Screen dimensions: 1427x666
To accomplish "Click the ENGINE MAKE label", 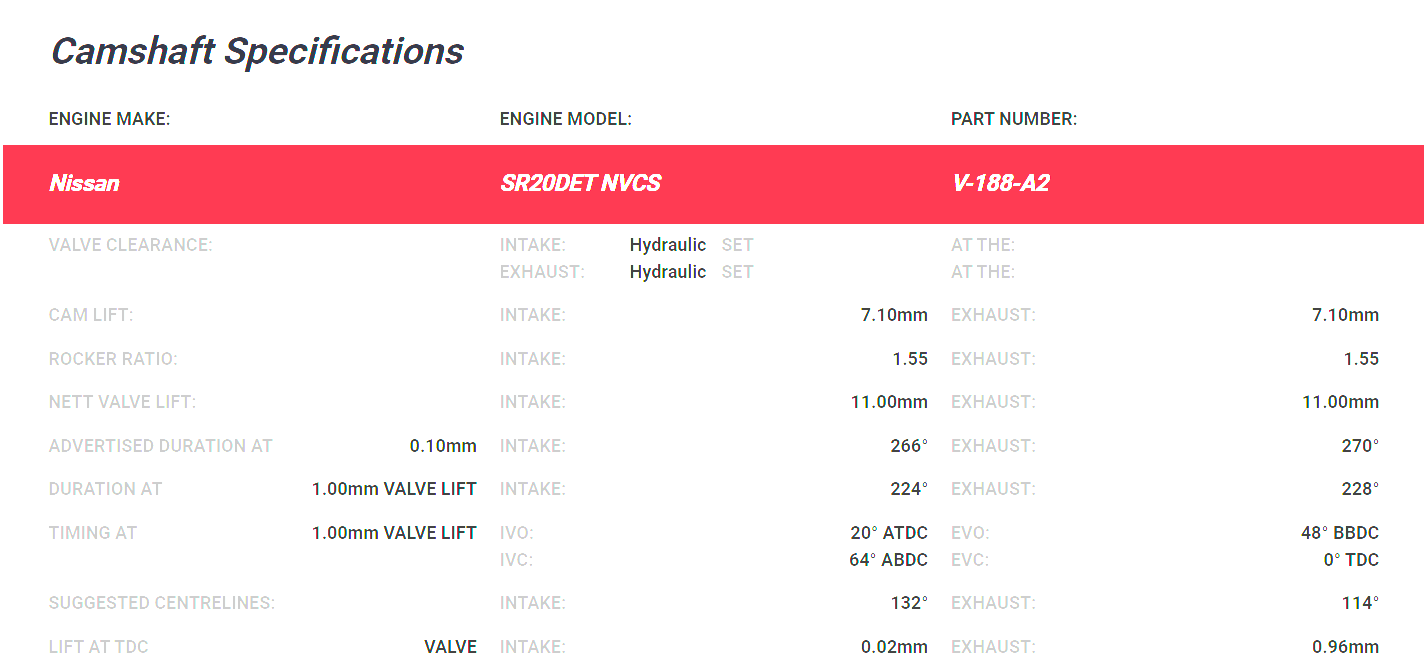I will (110, 119).
